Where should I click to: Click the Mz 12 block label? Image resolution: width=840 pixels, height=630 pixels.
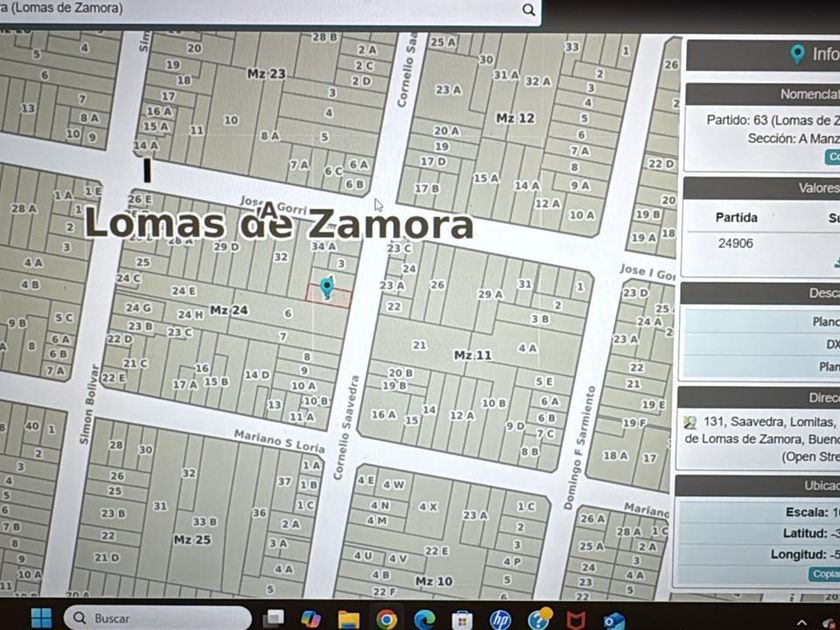pyautogui.click(x=515, y=118)
